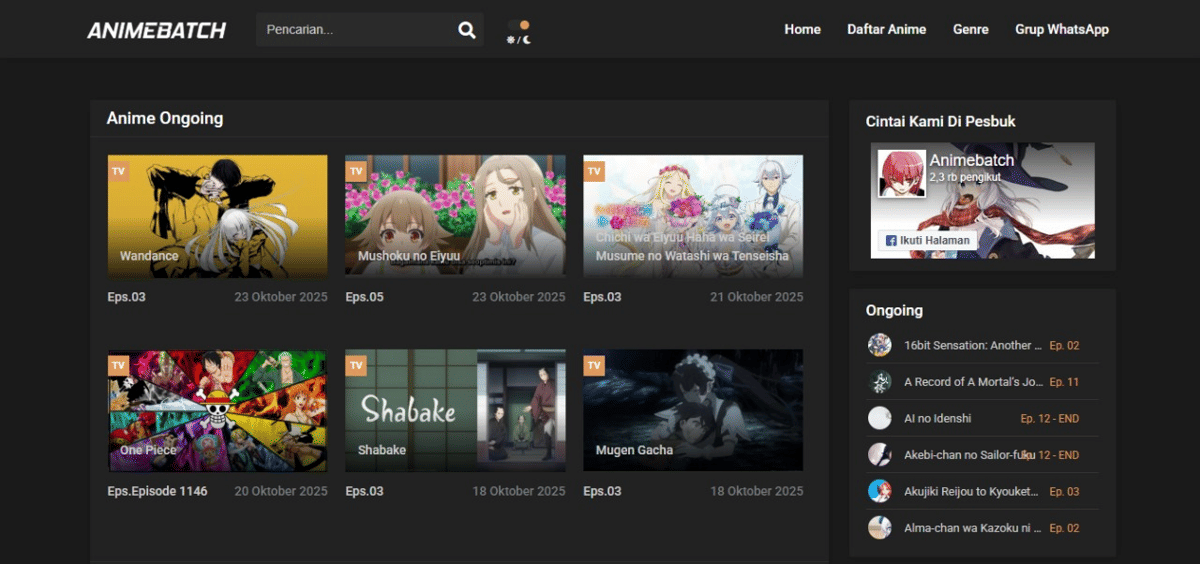This screenshot has height=564, width=1200.
Task: Click the TV badge on One Piece
Action: coord(118,366)
